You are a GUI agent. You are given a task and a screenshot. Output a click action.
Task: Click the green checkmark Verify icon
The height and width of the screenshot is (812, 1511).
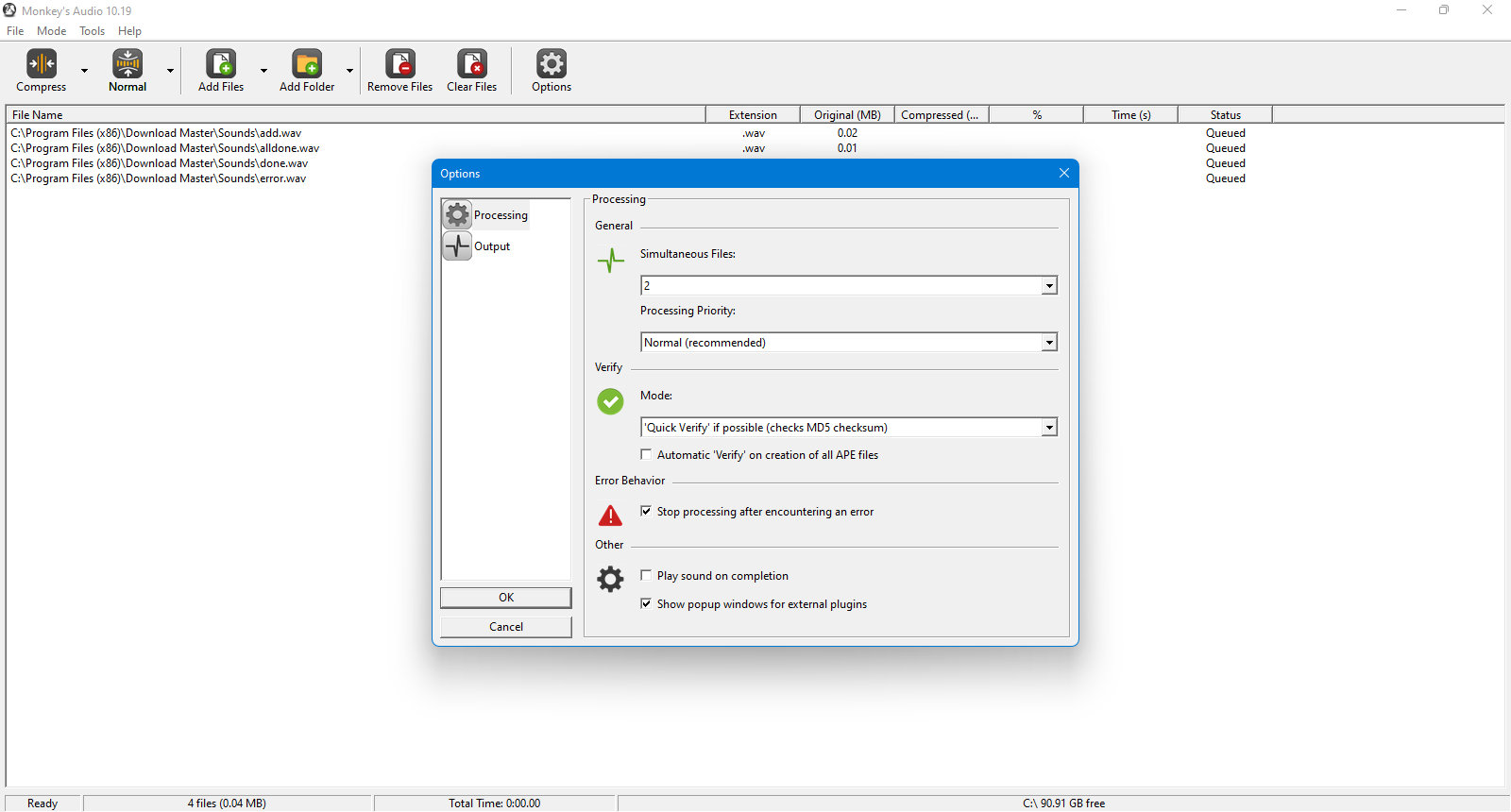611,401
